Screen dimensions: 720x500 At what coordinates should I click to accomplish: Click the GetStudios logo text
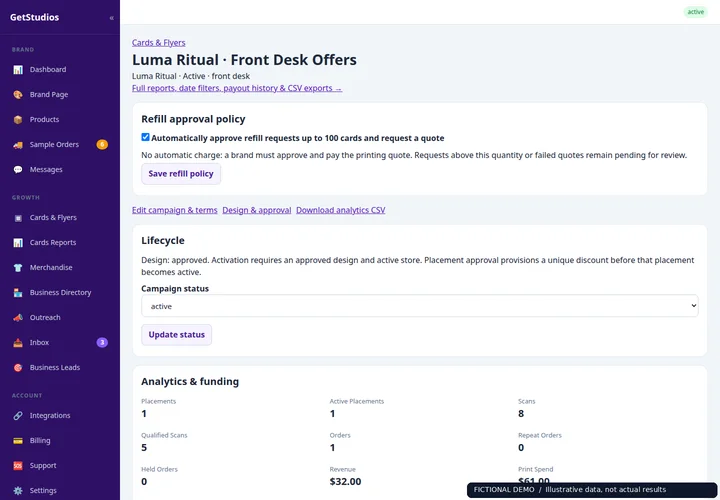(34, 17)
